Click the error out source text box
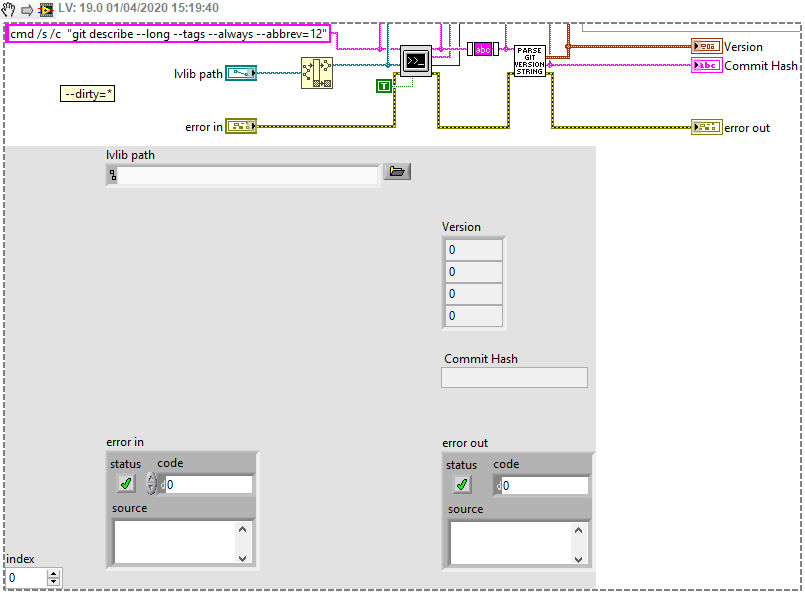The height and width of the screenshot is (594, 805). pos(510,543)
